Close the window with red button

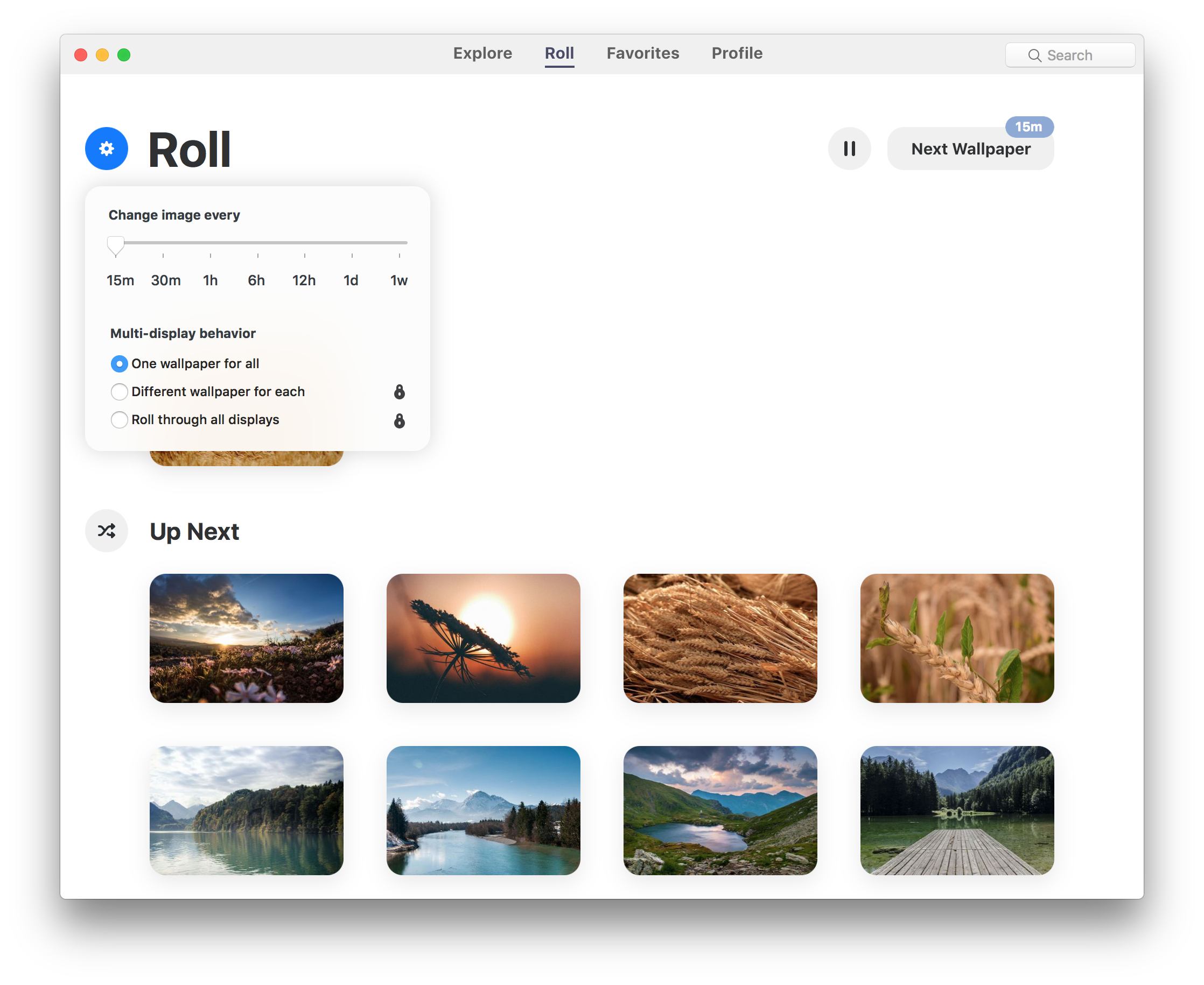81,55
